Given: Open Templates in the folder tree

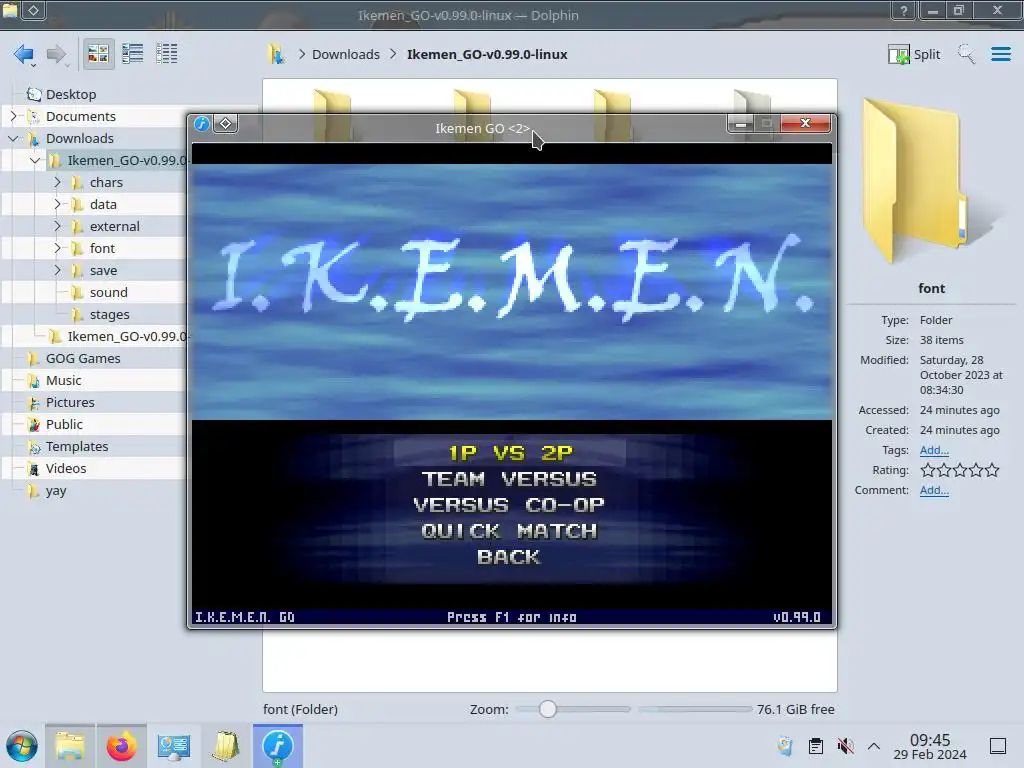Looking at the screenshot, I should [x=76, y=447].
